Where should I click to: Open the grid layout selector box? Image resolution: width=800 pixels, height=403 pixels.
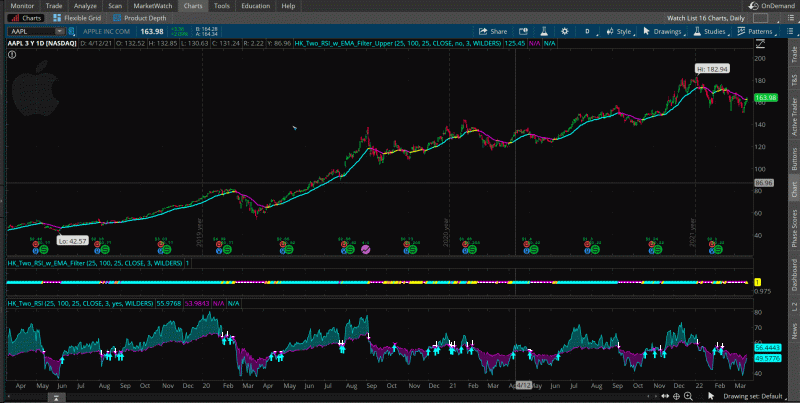click(x=760, y=18)
